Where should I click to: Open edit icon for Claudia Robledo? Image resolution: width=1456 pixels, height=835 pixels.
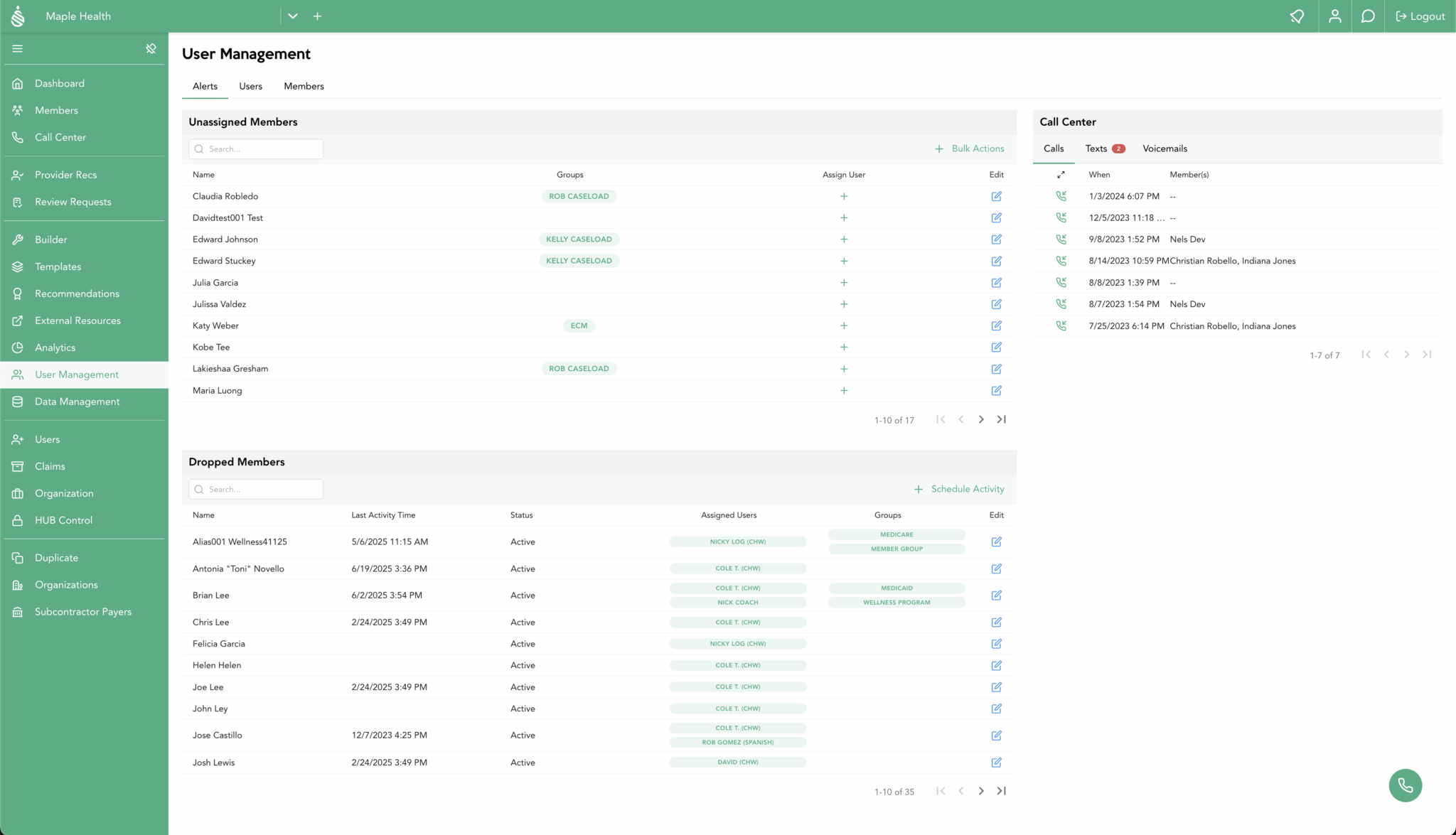pos(996,196)
